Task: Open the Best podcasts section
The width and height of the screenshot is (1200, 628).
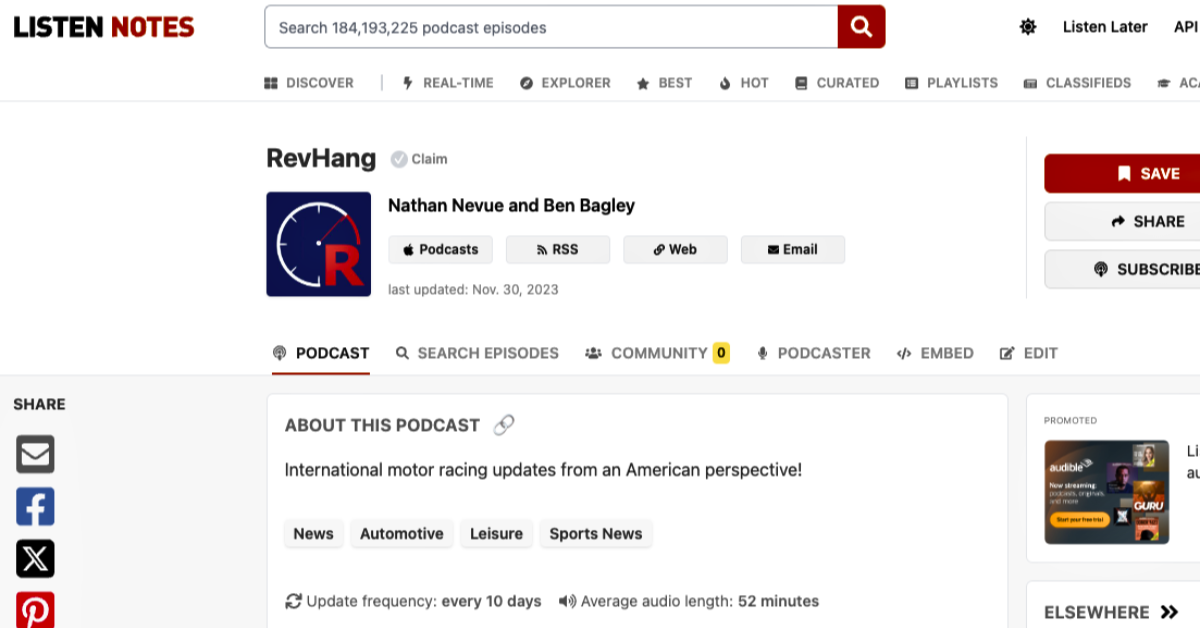Action: click(x=664, y=83)
